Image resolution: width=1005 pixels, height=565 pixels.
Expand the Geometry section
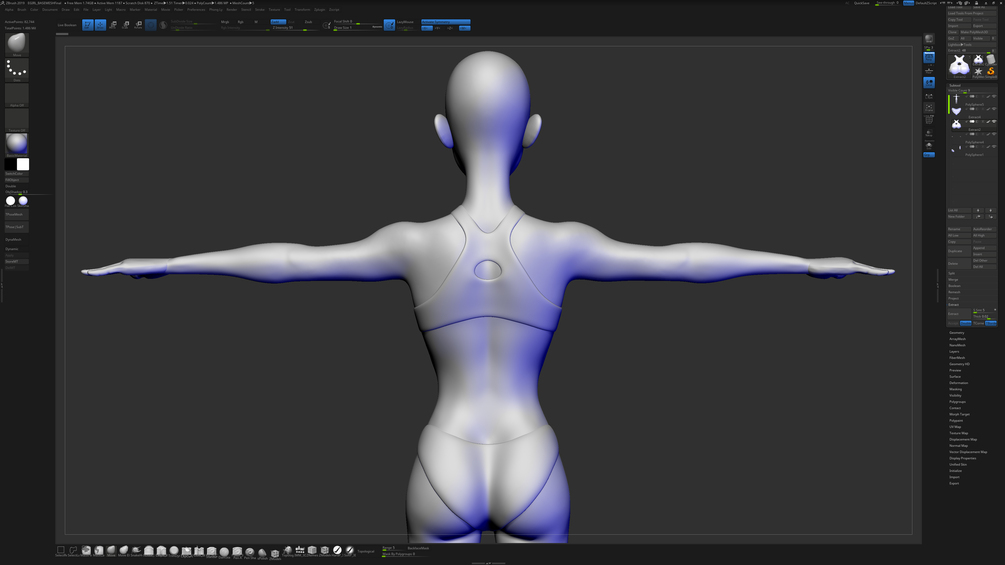pos(957,332)
